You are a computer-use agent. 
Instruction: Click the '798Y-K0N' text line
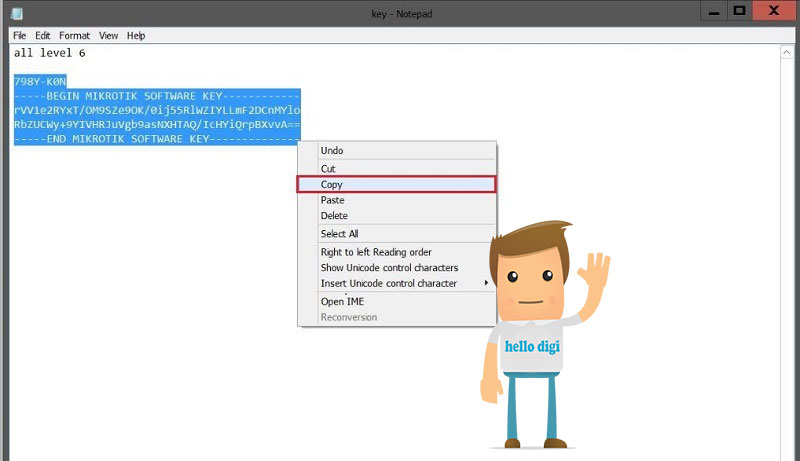tap(40, 82)
